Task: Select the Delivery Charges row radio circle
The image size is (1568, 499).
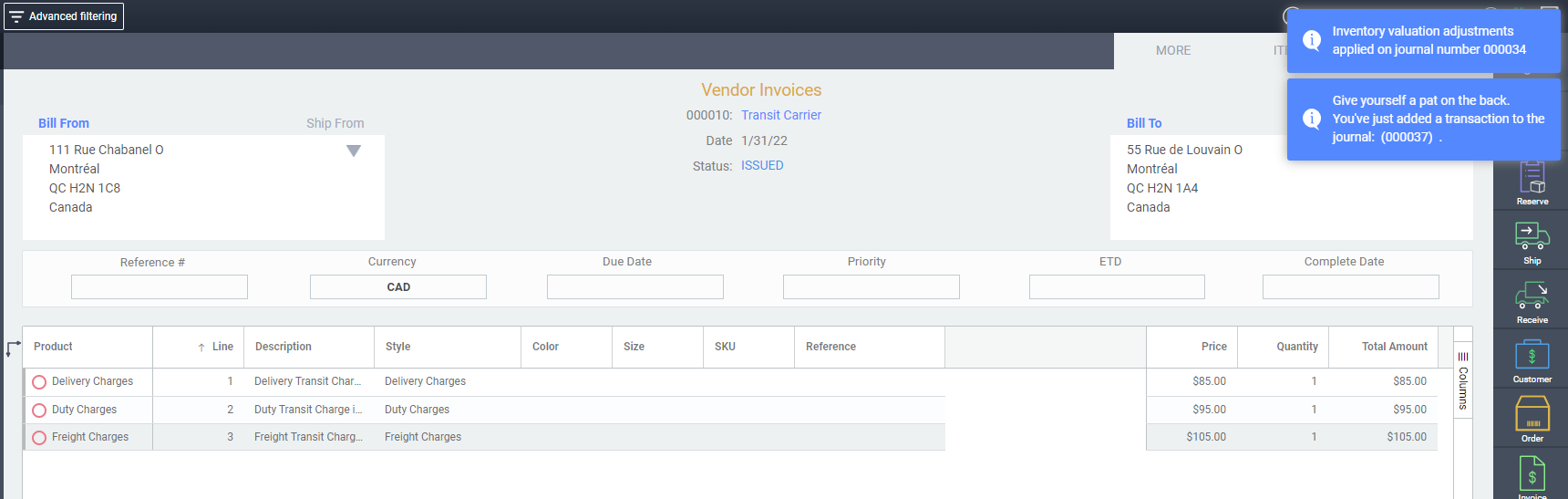Action: coord(39,382)
